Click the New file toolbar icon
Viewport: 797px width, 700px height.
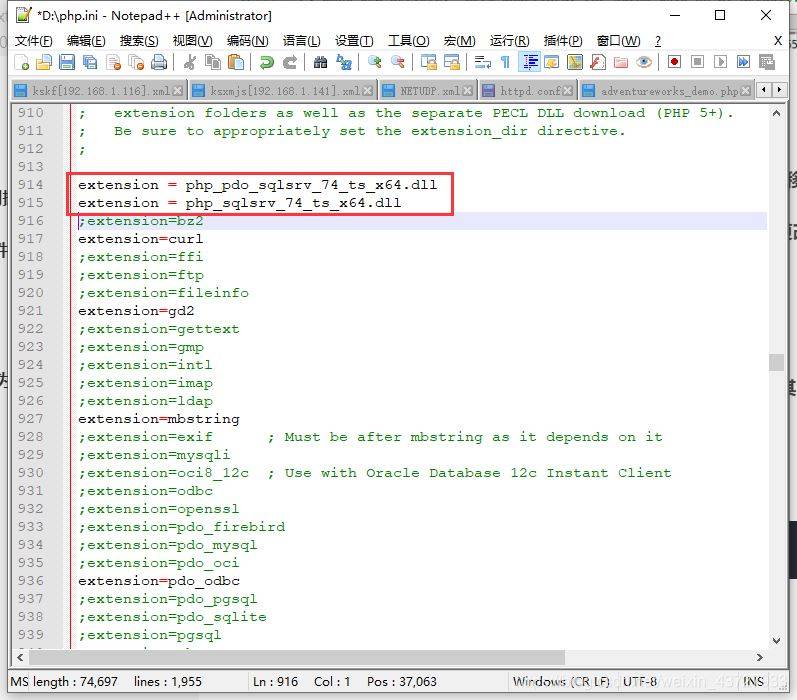click(x=22, y=63)
